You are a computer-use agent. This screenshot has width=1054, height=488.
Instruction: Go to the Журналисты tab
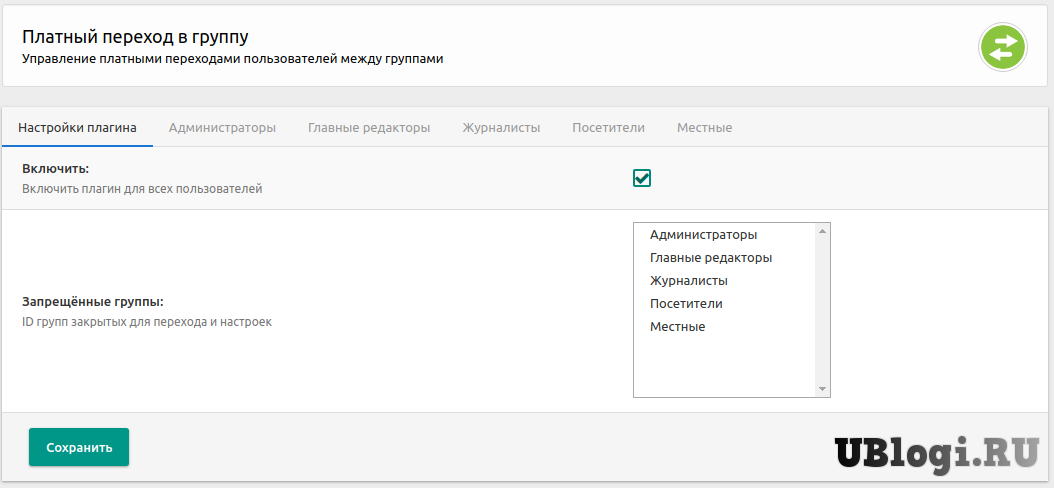point(501,128)
